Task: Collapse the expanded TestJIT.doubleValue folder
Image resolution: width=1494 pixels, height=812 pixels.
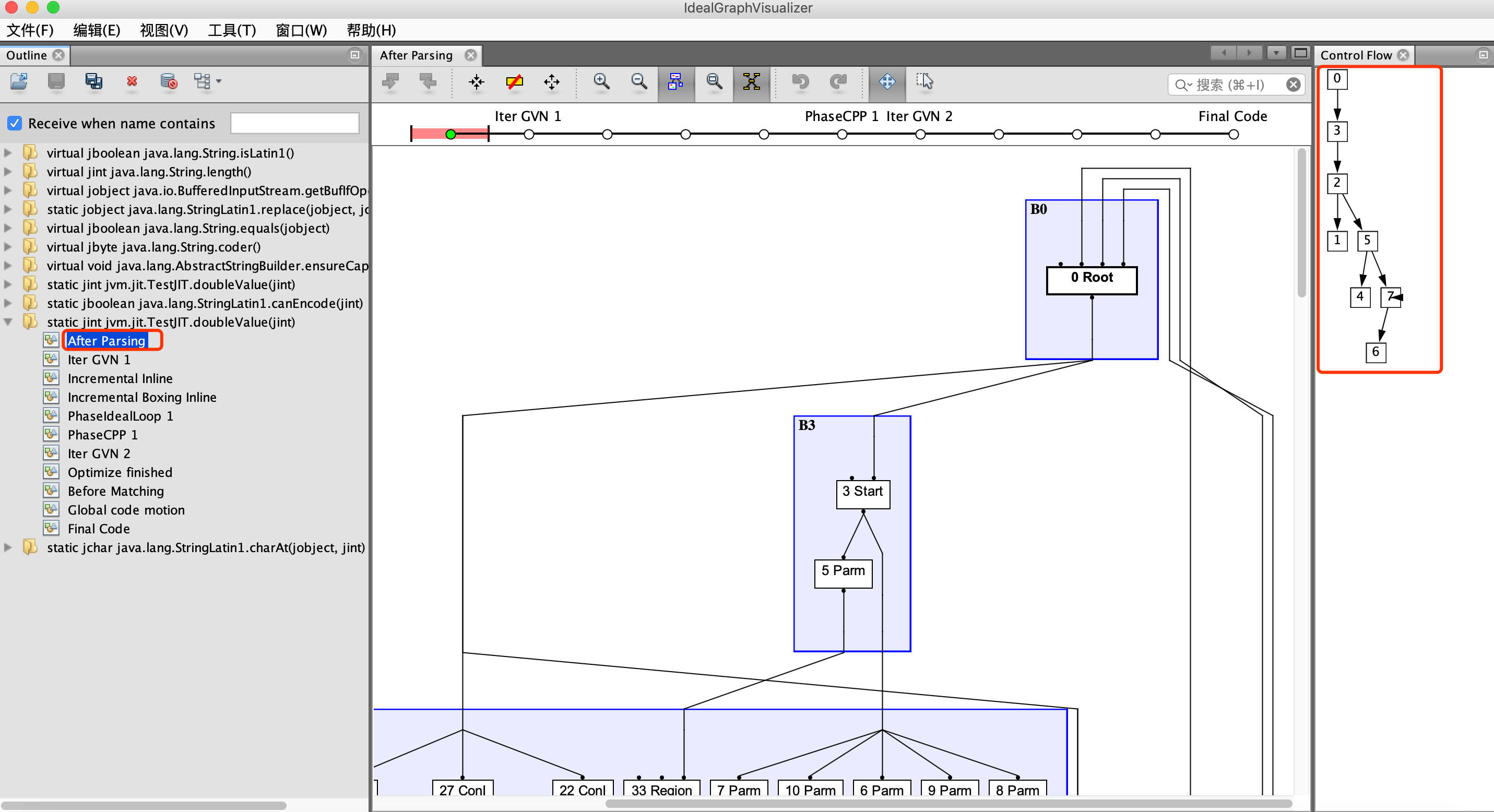Action: pos(8,323)
